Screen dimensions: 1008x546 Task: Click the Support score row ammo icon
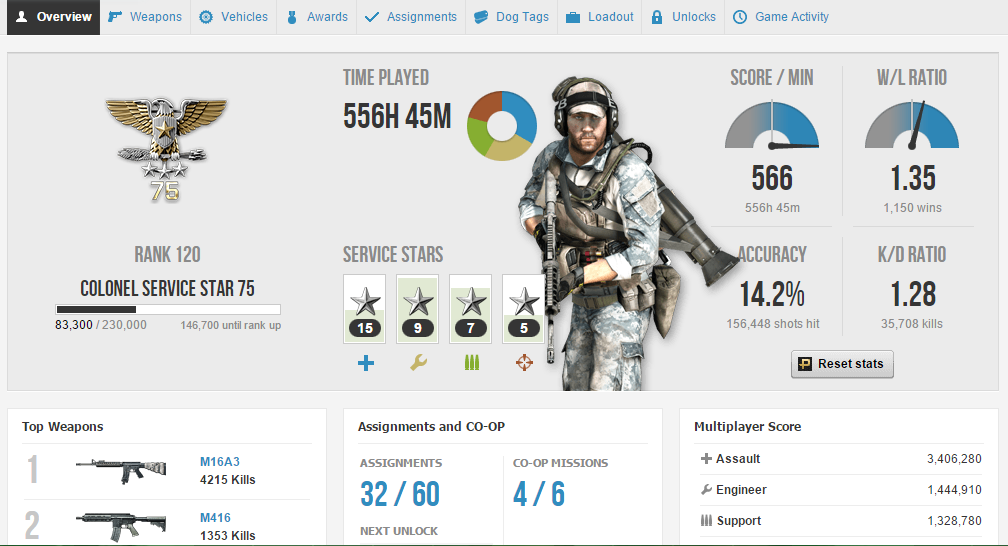pos(706,520)
